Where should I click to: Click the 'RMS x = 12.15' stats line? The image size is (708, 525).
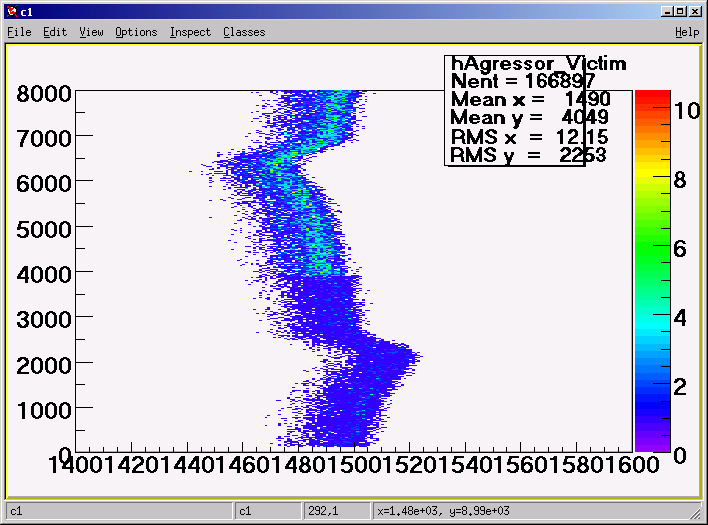tap(529, 136)
